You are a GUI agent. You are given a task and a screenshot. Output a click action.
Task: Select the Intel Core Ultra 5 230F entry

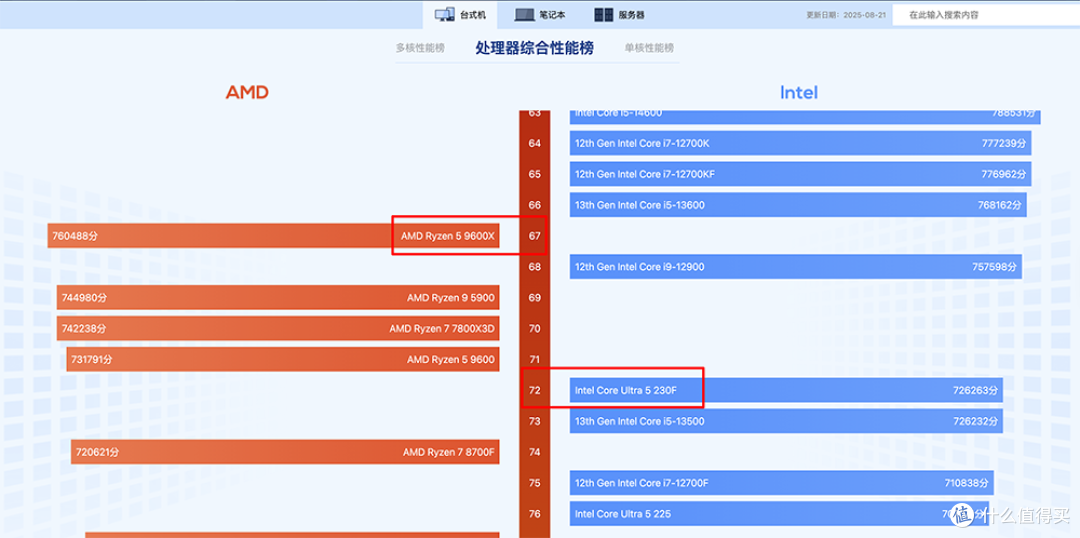(x=786, y=391)
